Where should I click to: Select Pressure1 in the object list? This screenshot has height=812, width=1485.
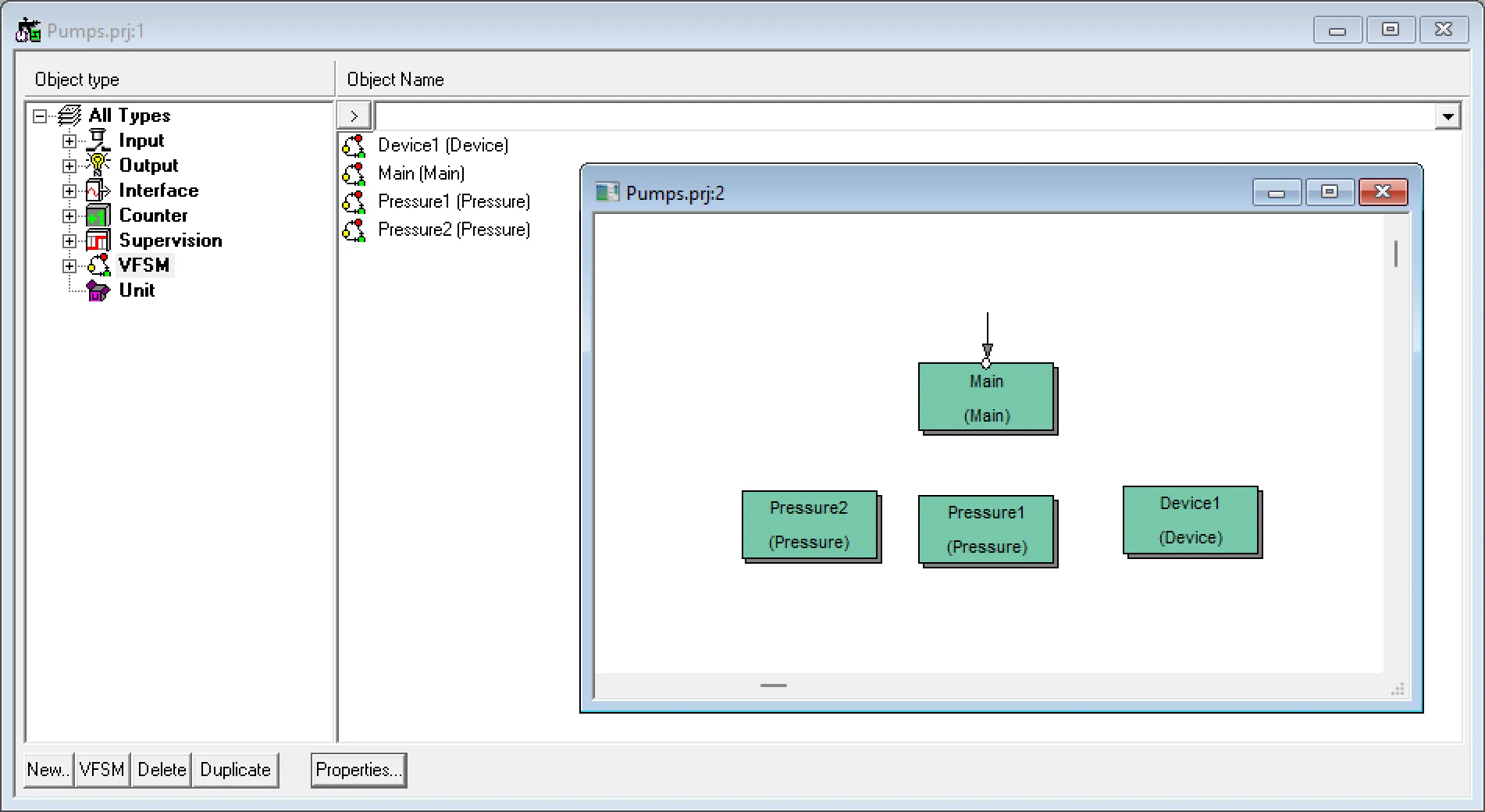tap(453, 201)
